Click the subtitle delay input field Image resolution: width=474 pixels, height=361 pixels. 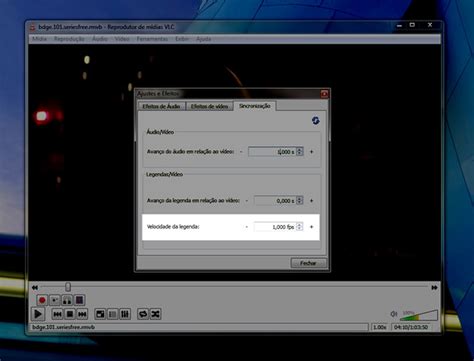pos(275,201)
